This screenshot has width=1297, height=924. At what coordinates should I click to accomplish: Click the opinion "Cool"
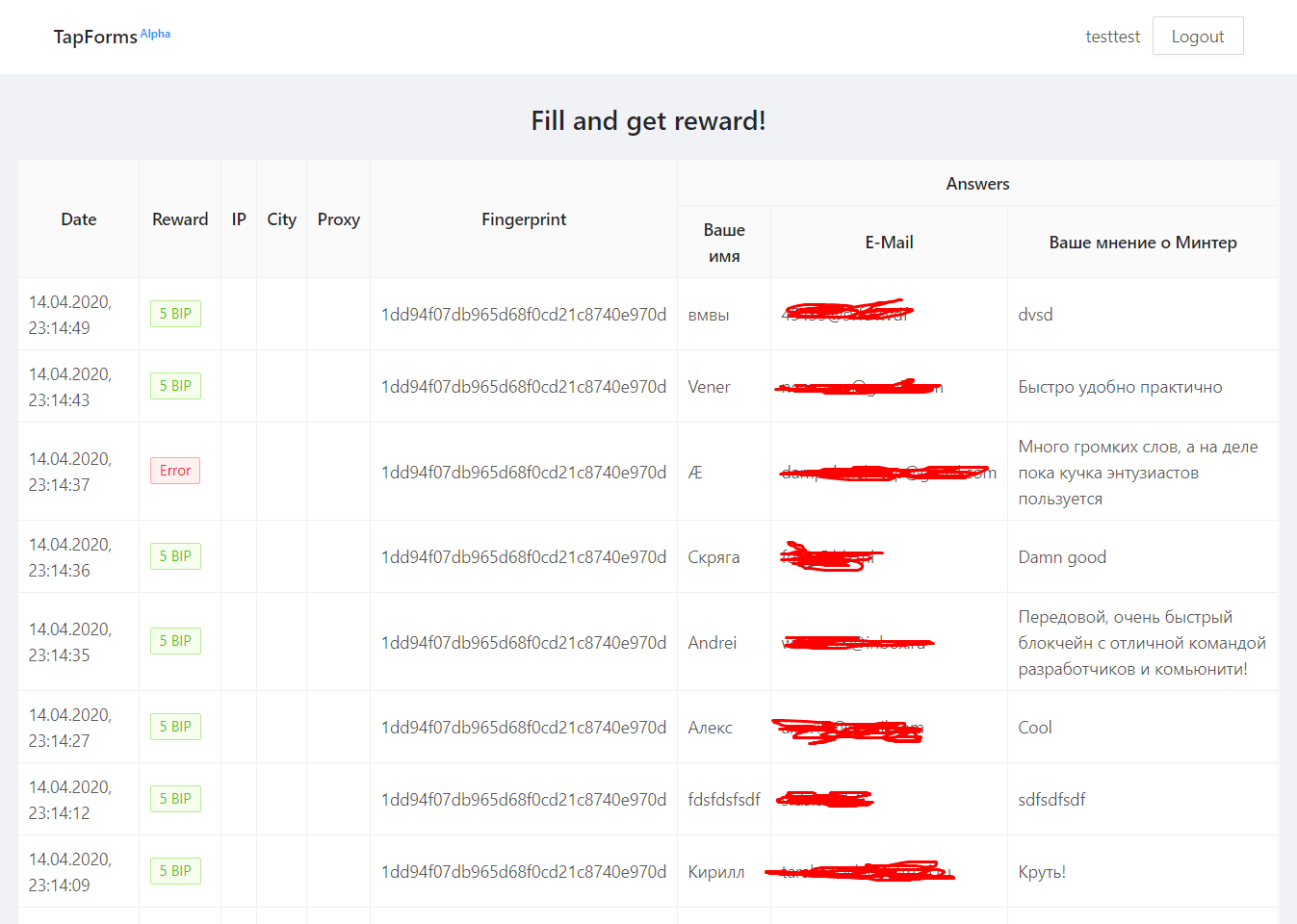[1035, 728]
